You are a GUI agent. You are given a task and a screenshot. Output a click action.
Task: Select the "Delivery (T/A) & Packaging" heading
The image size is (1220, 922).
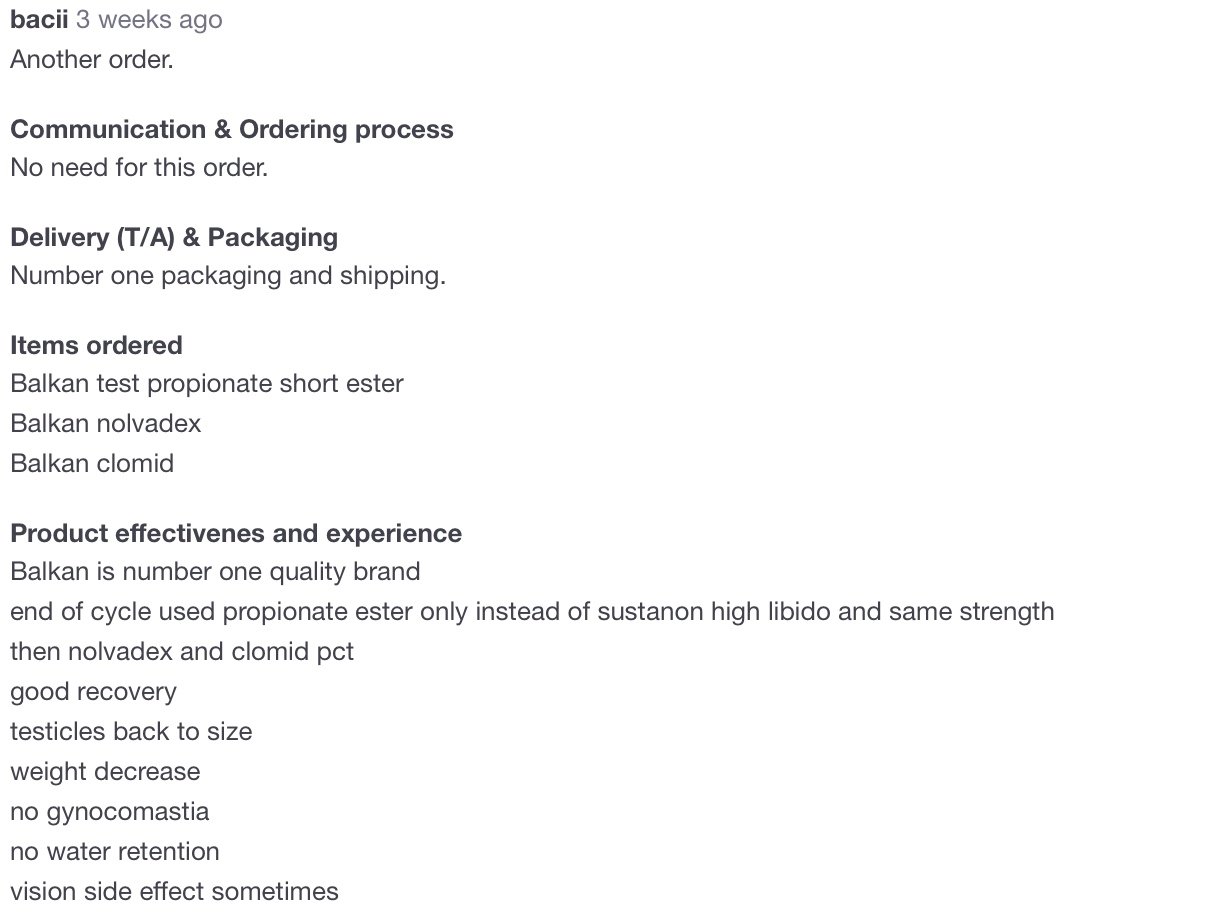174,238
